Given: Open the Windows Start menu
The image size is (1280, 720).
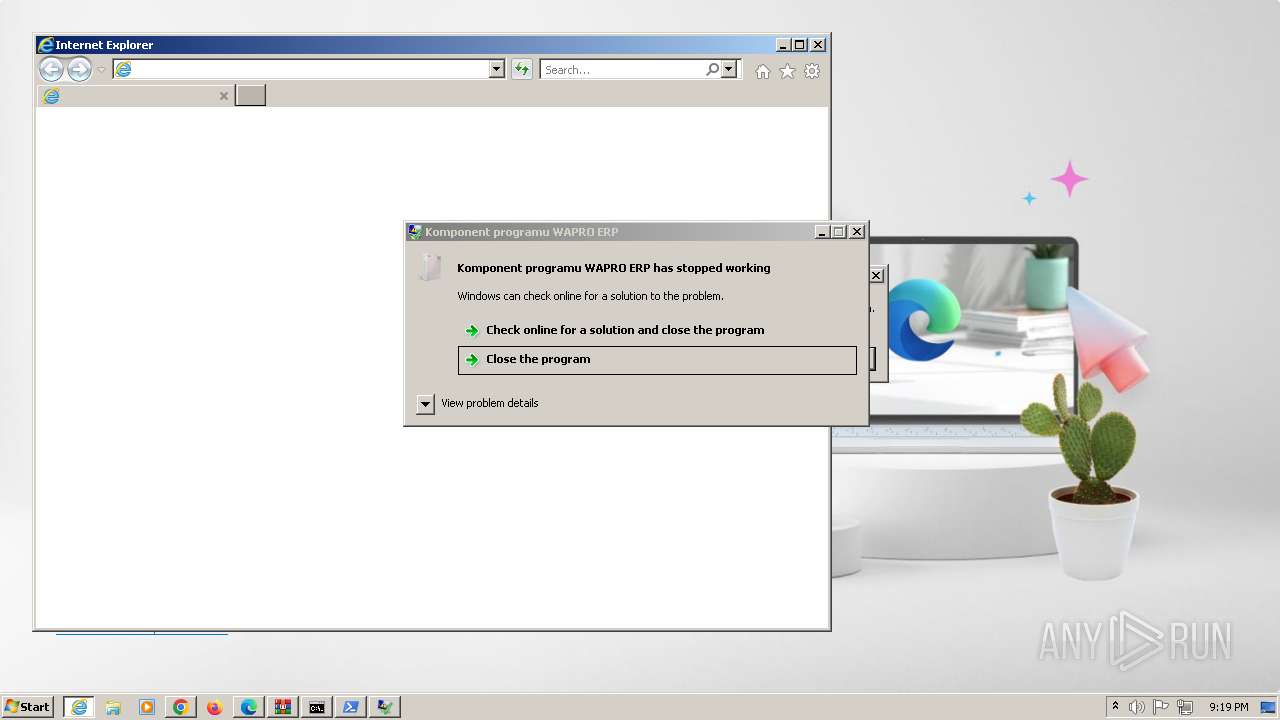Looking at the screenshot, I should click(x=27, y=707).
